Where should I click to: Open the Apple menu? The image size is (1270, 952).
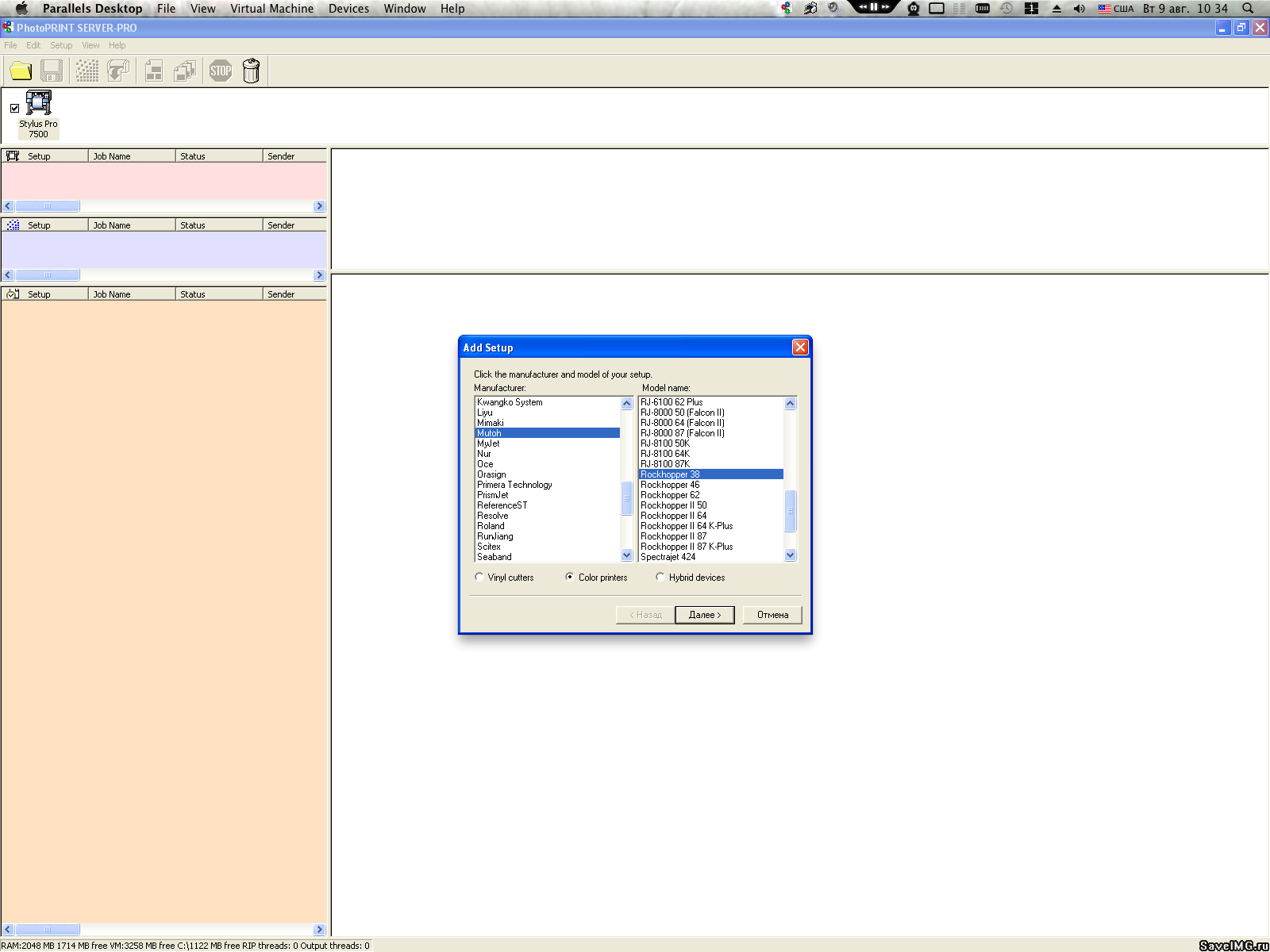(x=21, y=9)
